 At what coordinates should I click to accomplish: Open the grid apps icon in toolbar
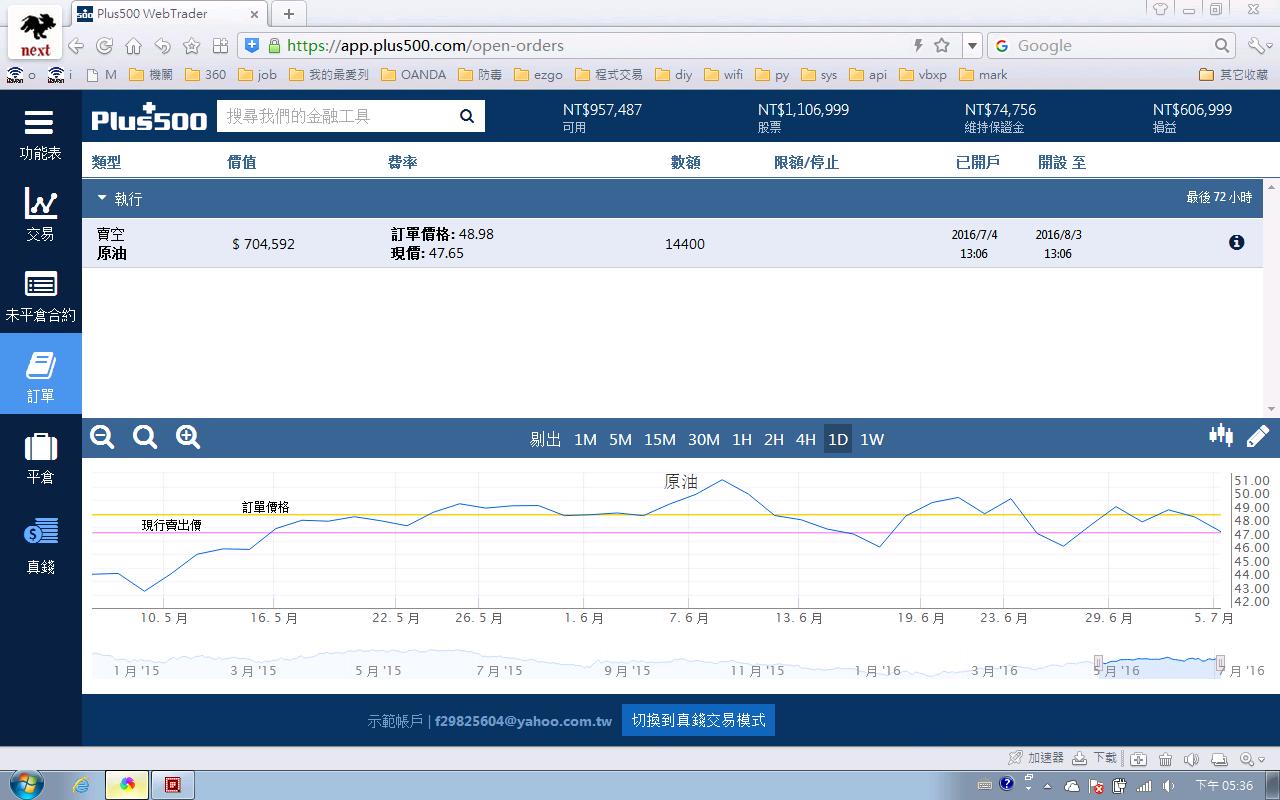coord(221,46)
